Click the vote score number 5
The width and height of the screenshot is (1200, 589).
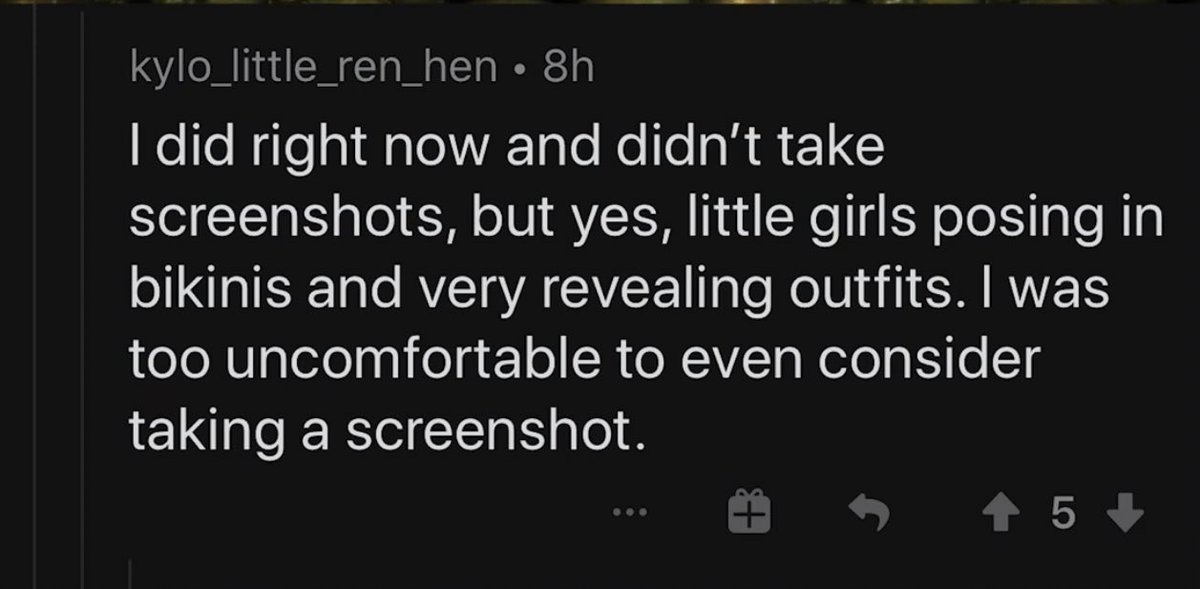click(1063, 514)
